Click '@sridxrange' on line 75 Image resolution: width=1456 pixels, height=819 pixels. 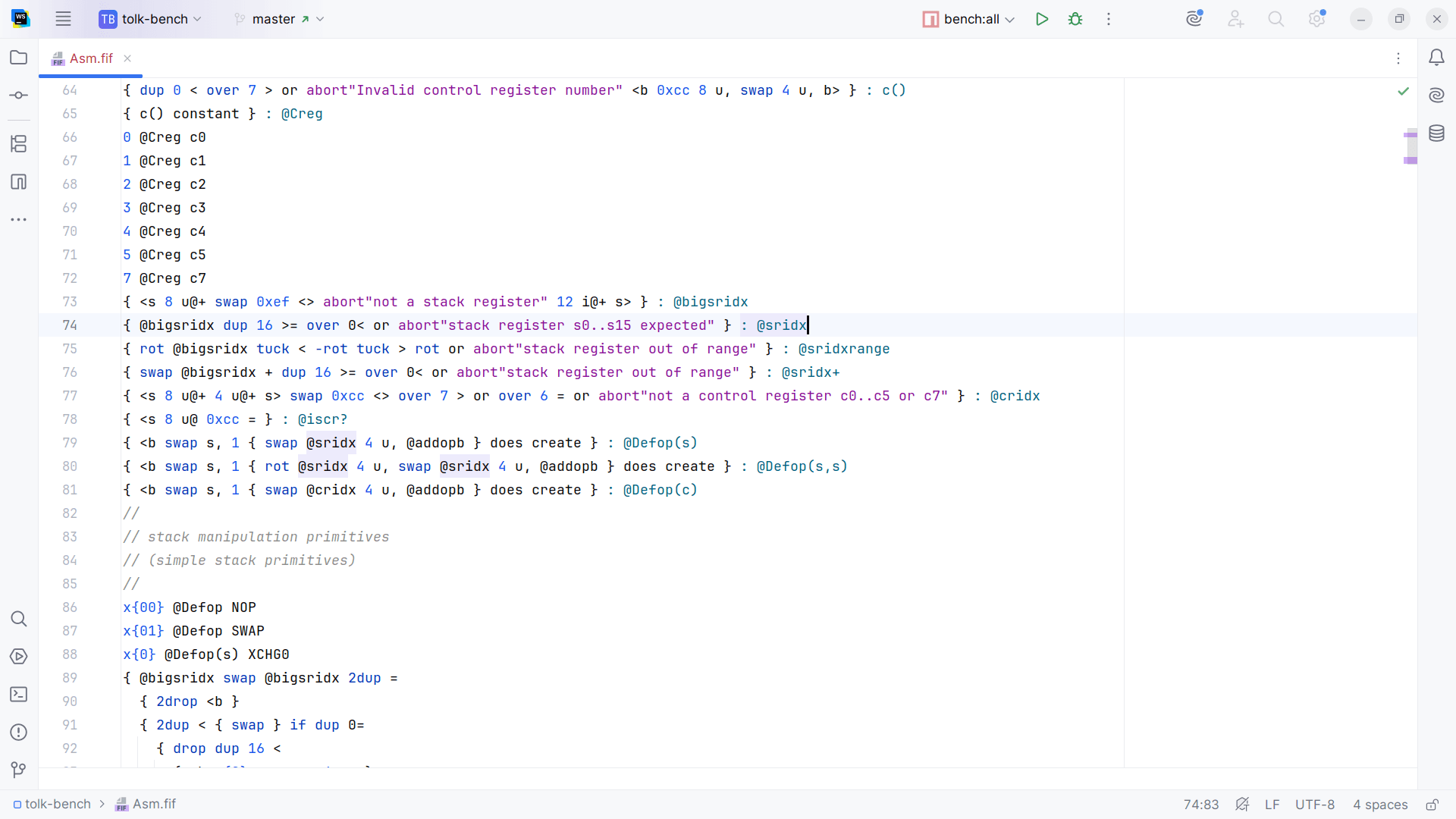click(x=844, y=349)
